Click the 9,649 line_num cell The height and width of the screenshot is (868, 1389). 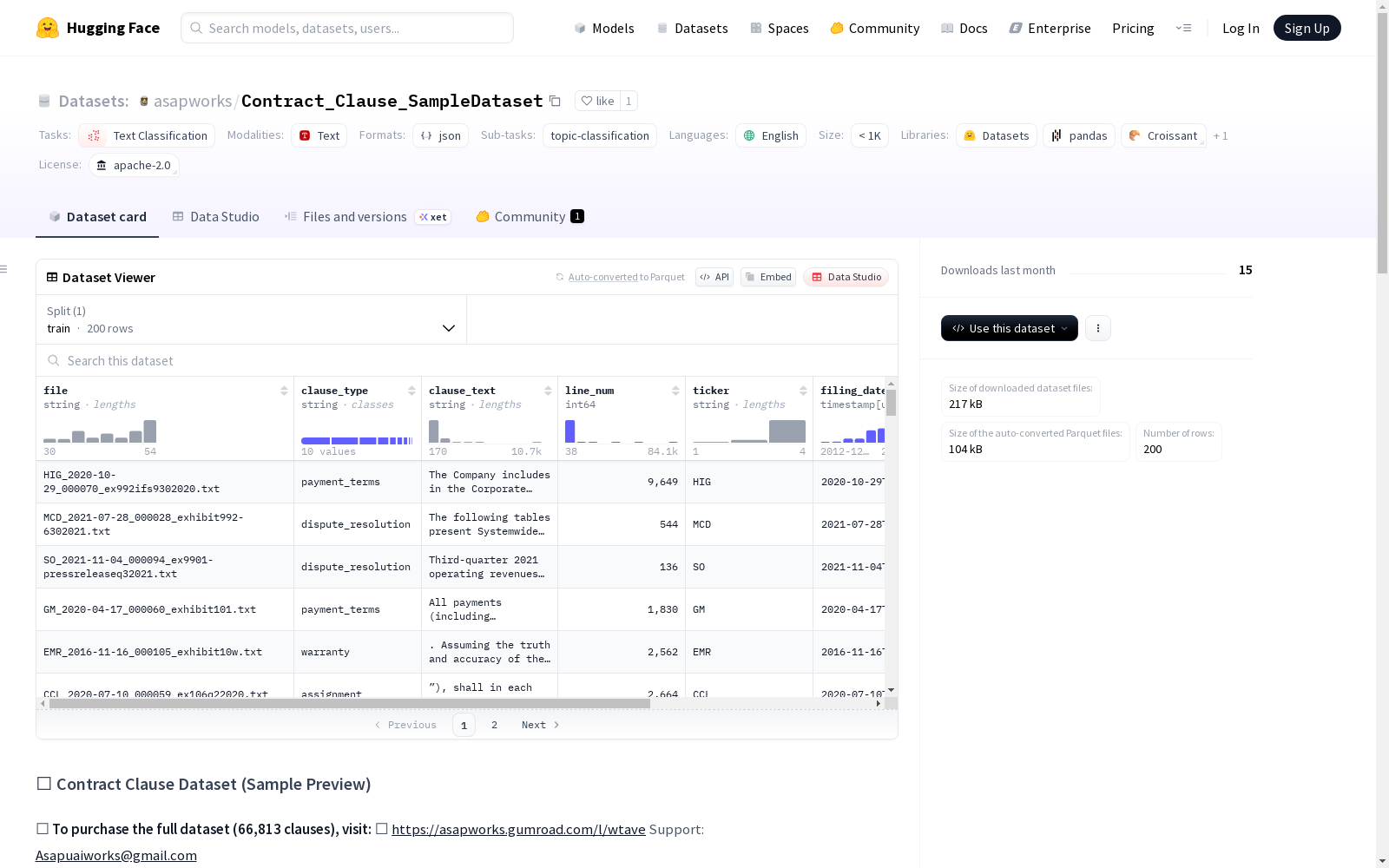pyautogui.click(x=622, y=482)
